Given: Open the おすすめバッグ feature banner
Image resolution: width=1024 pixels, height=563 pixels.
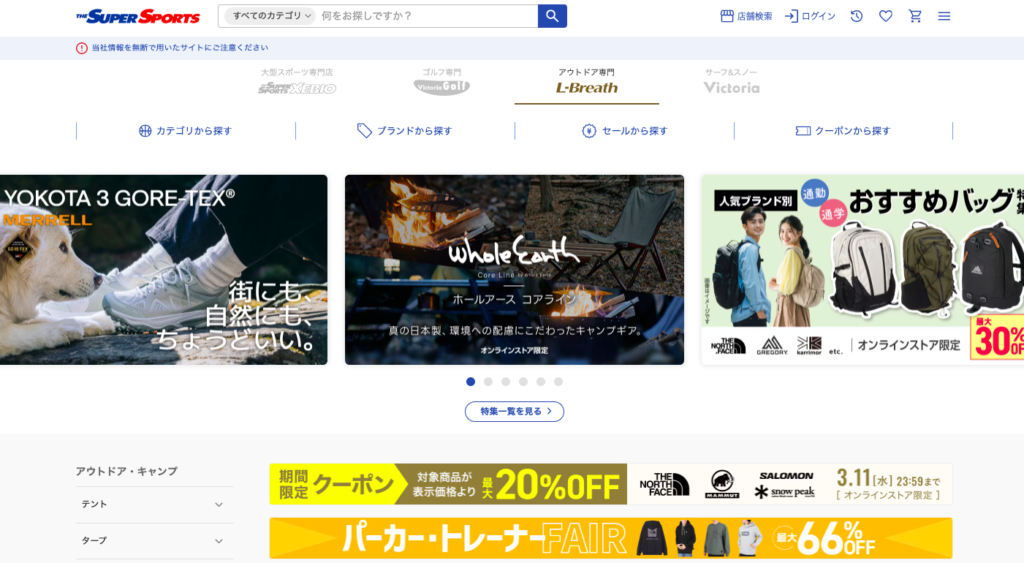Looking at the screenshot, I should [863, 270].
